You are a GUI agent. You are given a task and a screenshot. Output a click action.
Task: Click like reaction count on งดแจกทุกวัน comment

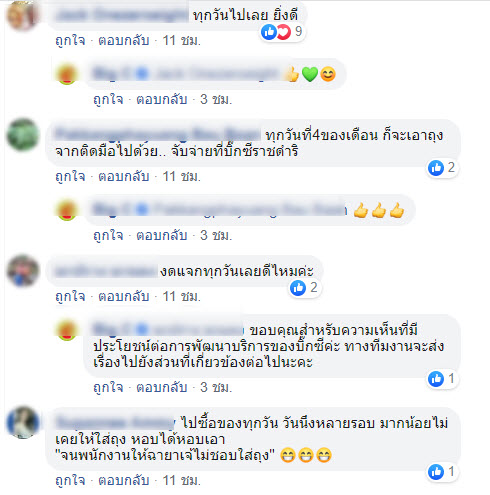pos(304,288)
